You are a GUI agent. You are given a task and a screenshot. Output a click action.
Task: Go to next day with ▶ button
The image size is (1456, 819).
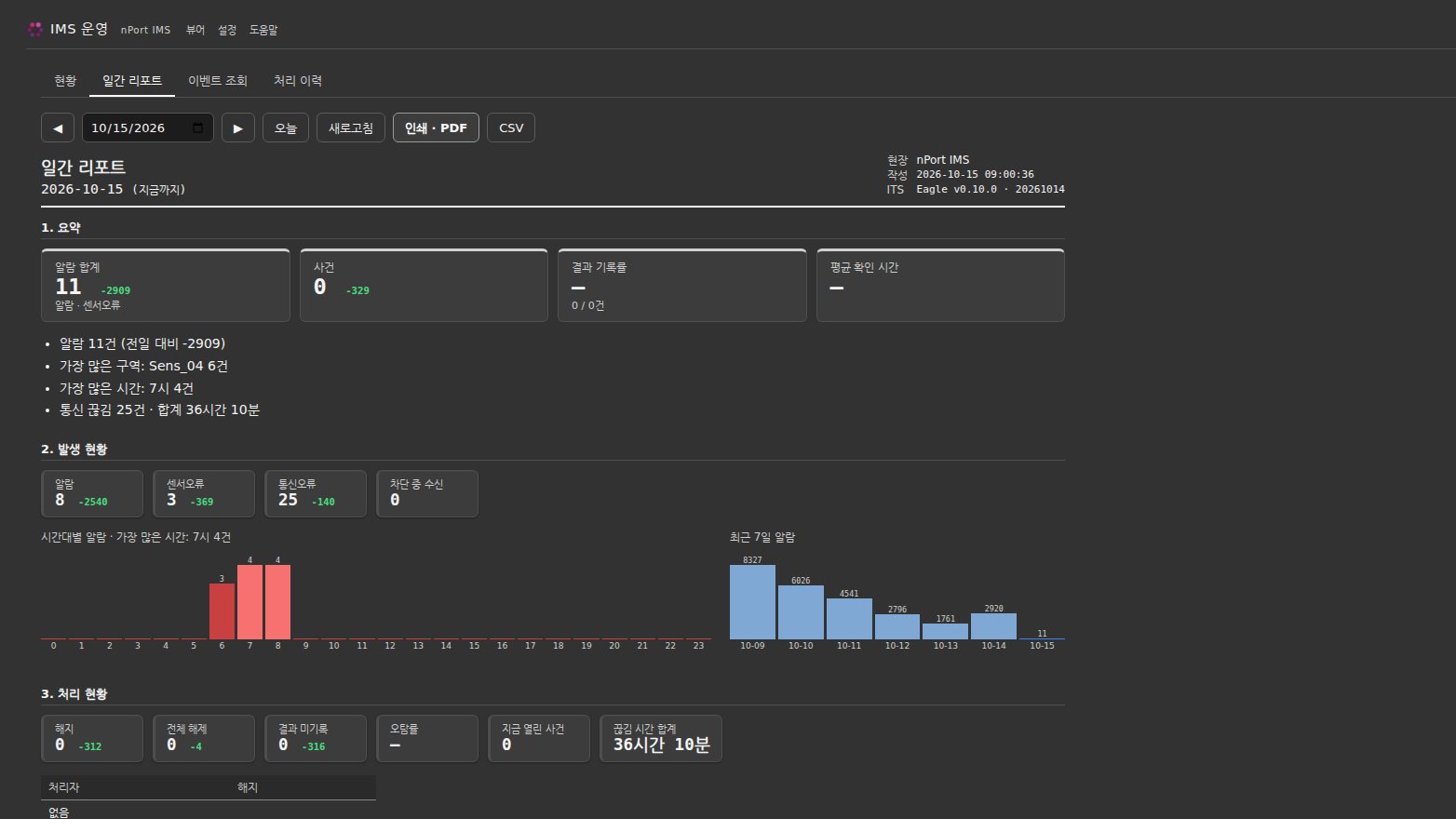[x=238, y=128]
